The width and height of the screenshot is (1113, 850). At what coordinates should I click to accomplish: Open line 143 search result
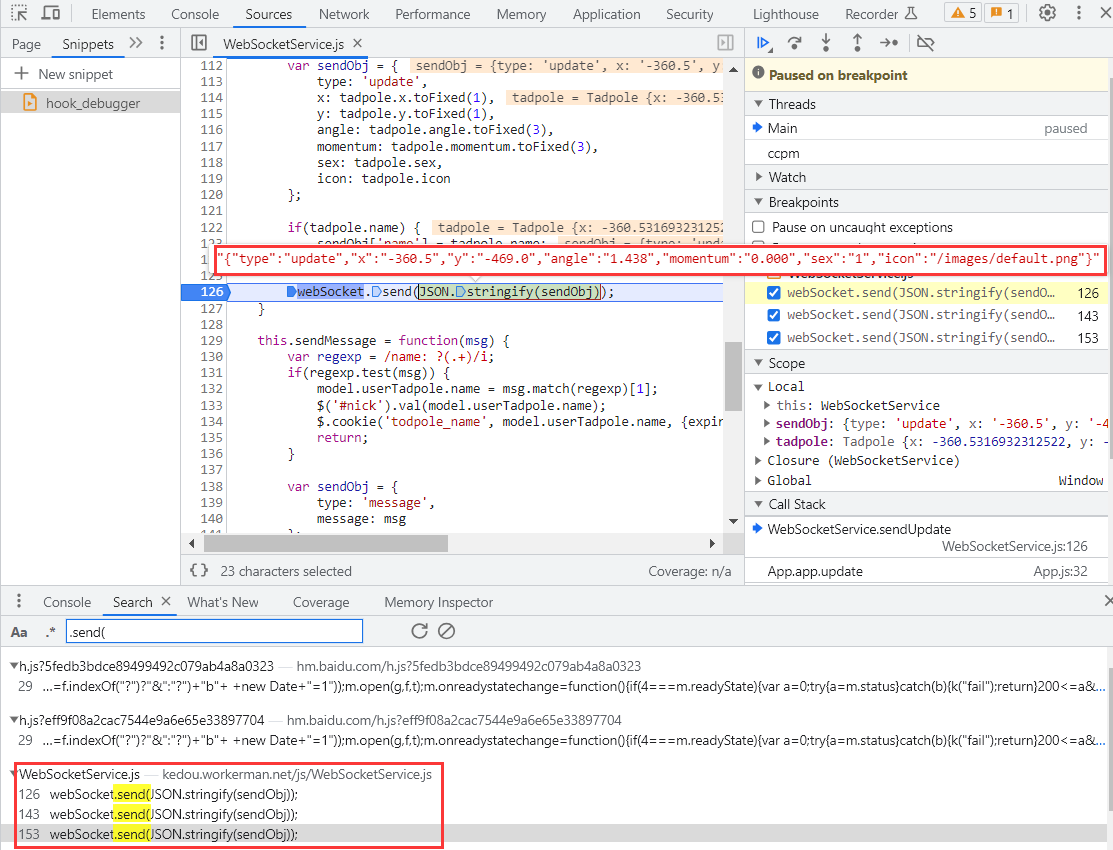173,814
